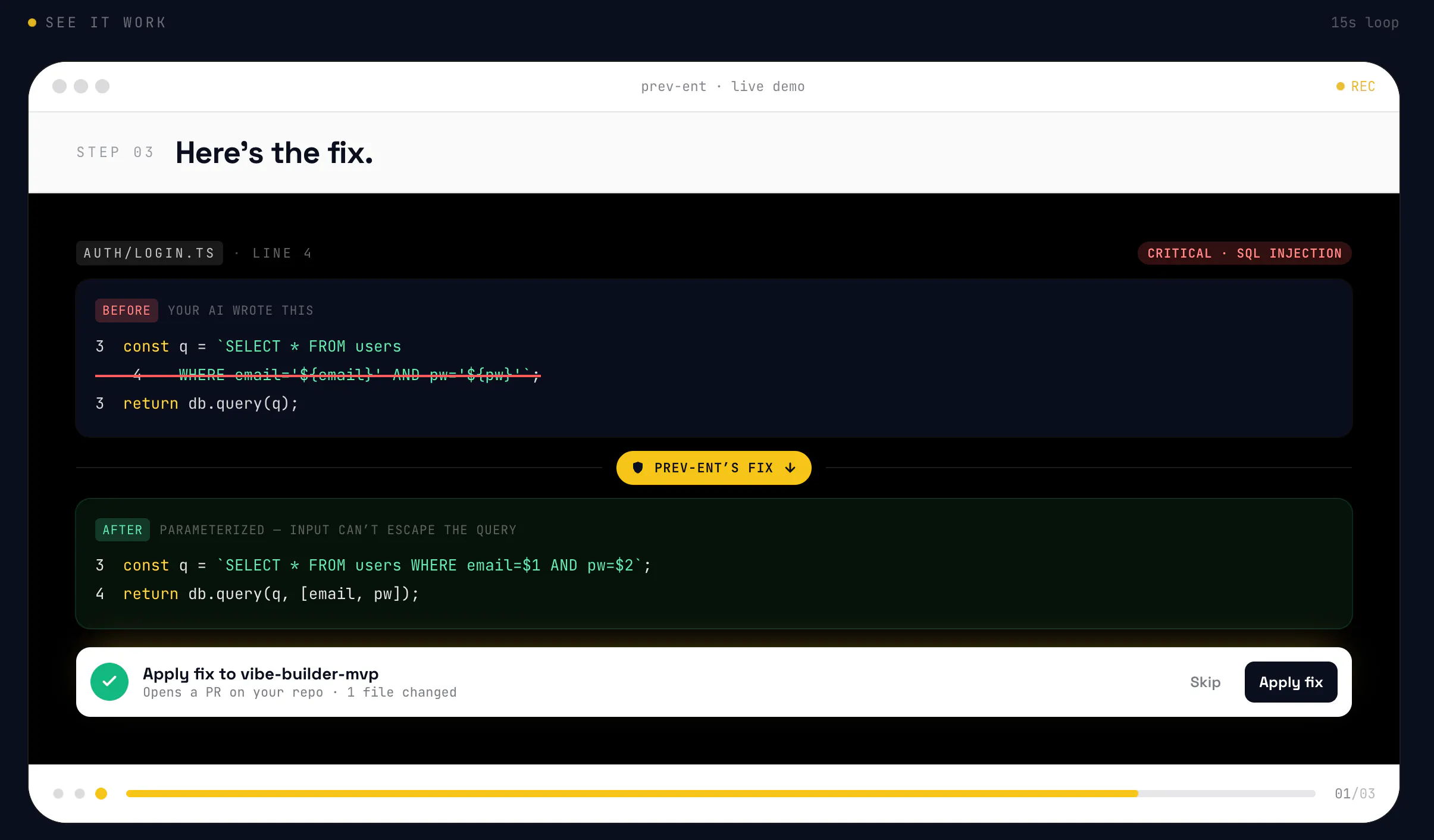
Task: Skip the suggested fix
Action: [x=1205, y=682]
